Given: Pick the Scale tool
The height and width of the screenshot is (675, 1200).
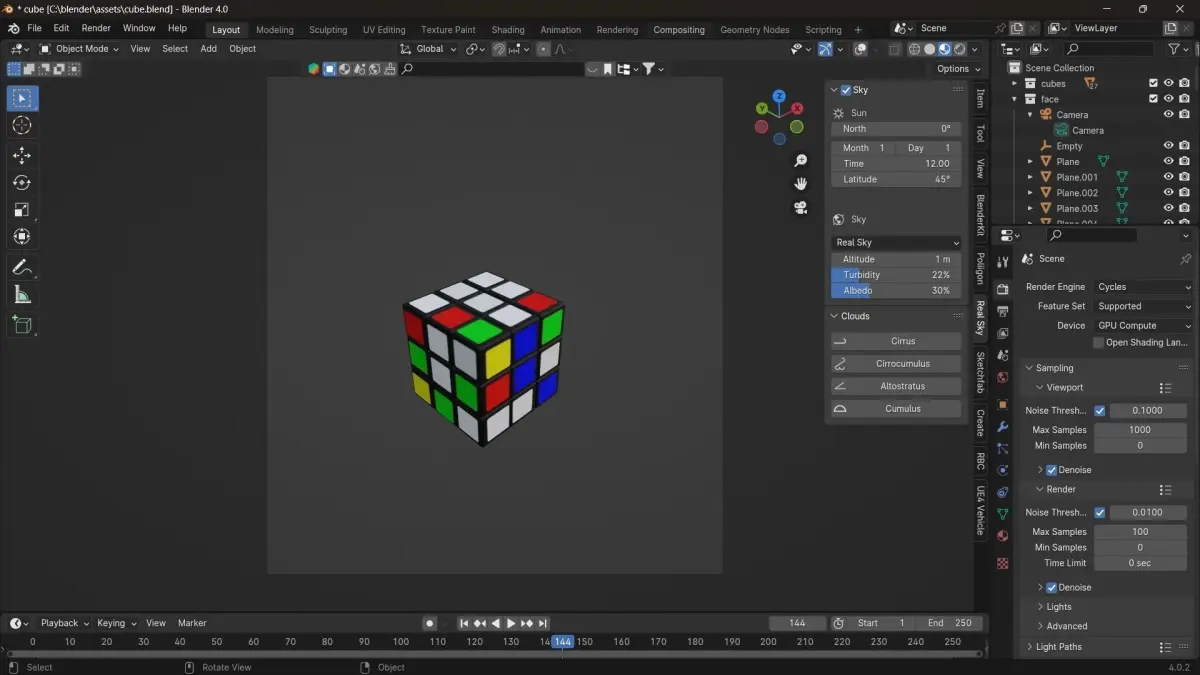Looking at the screenshot, I should point(22,210).
